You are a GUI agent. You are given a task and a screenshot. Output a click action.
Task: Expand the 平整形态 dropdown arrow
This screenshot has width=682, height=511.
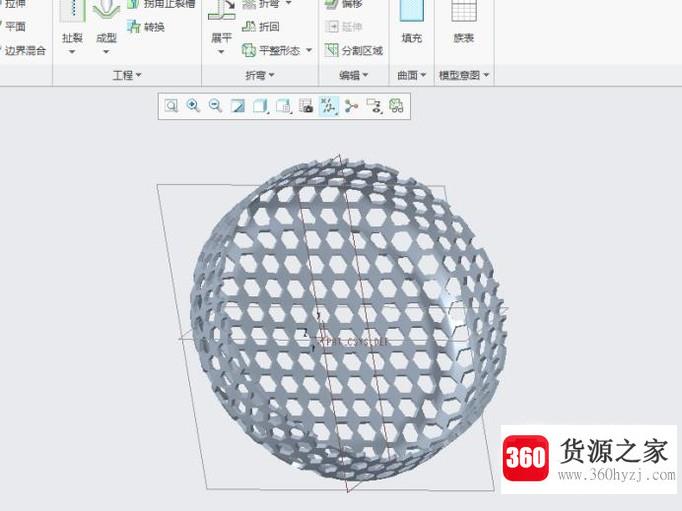pos(309,50)
